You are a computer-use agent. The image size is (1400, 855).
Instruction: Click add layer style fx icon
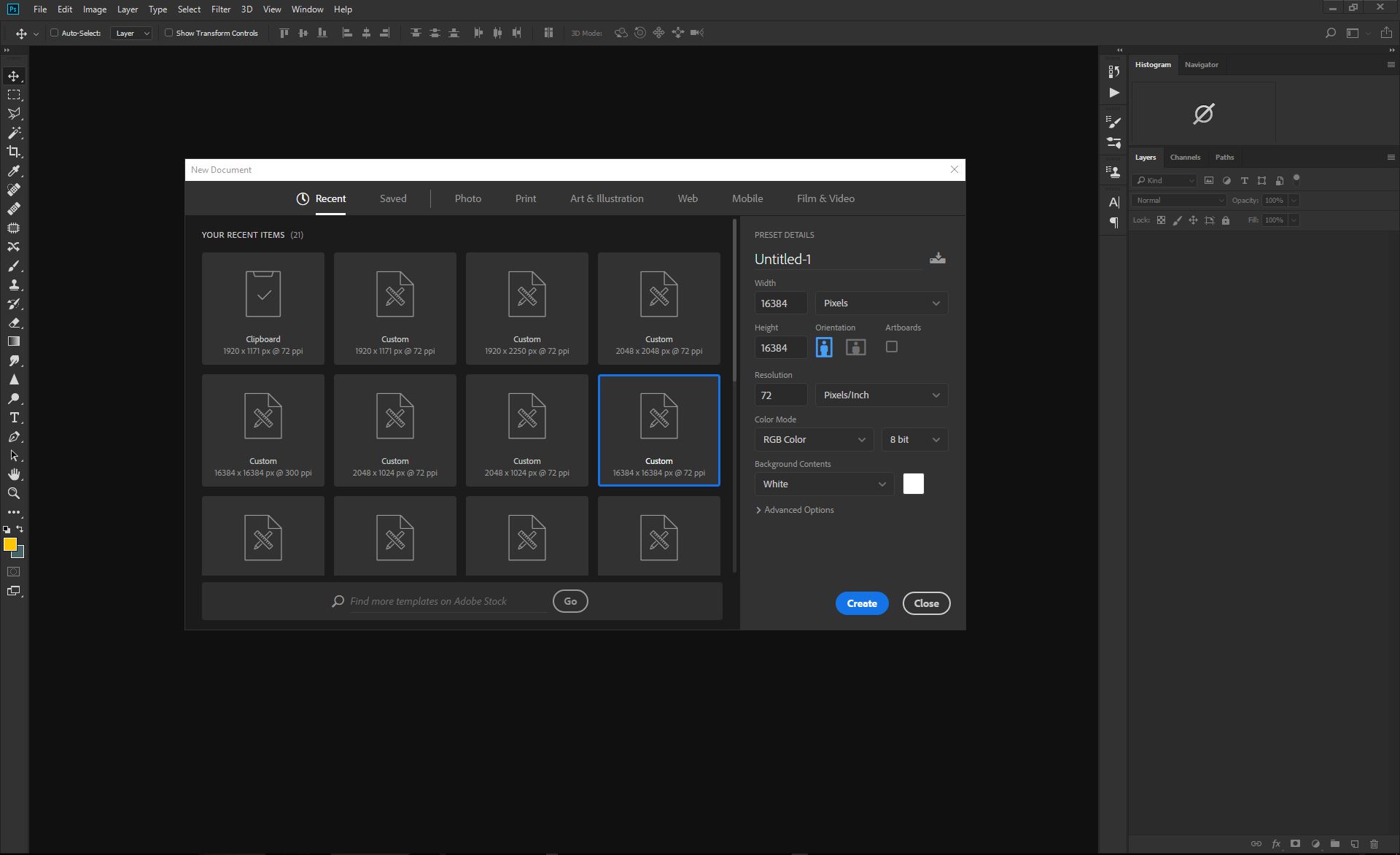[x=1276, y=844]
